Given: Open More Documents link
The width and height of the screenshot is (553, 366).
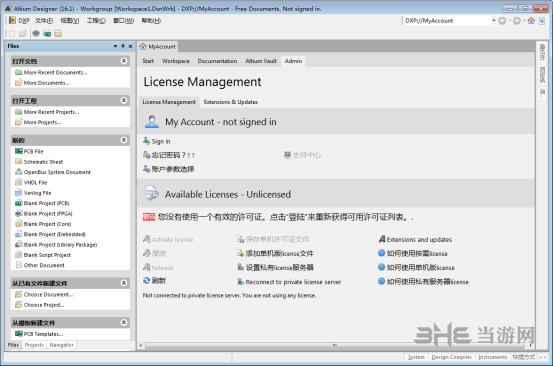Looking at the screenshot, I should pyautogui.click(x=46, y=83).
